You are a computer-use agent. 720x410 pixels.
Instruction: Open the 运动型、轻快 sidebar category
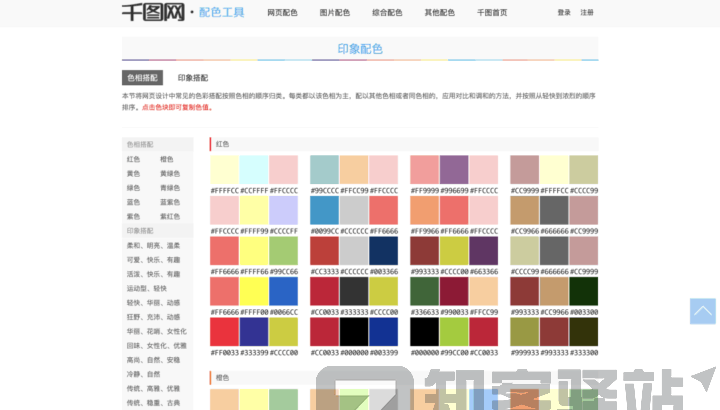(147, 288)
